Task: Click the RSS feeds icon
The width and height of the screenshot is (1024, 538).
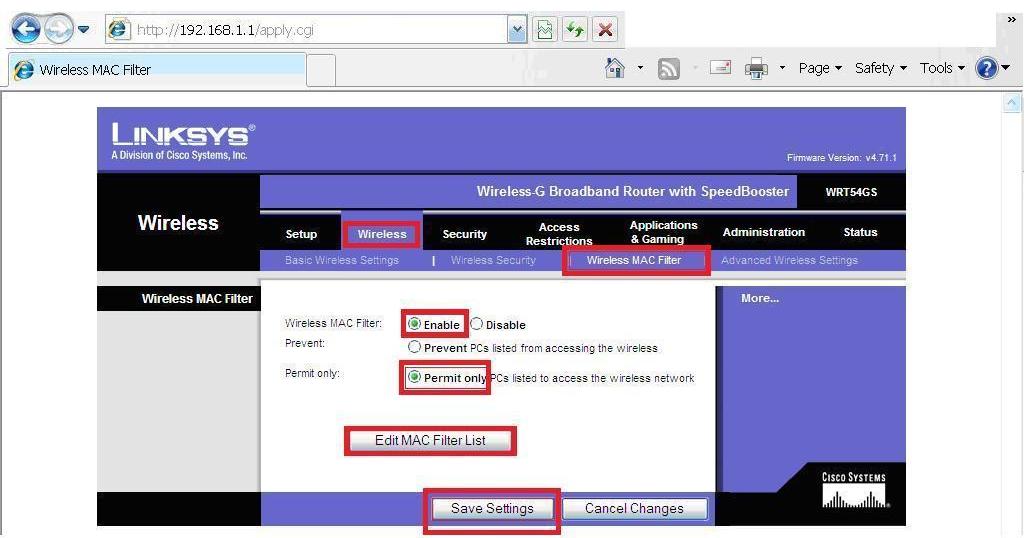Action: point(669,69)
